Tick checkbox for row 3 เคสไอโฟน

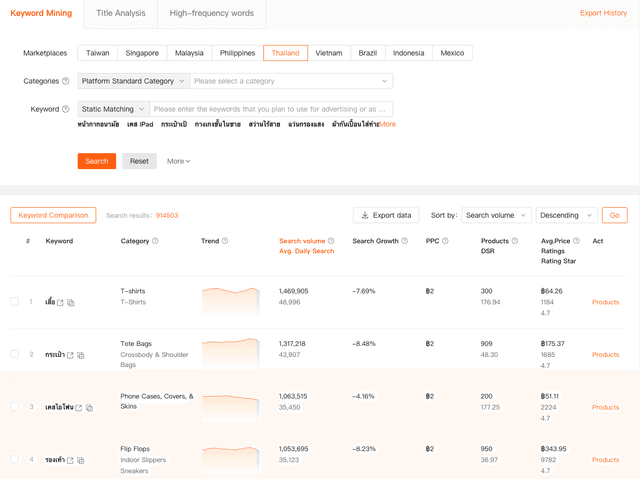tap(15, 407)
